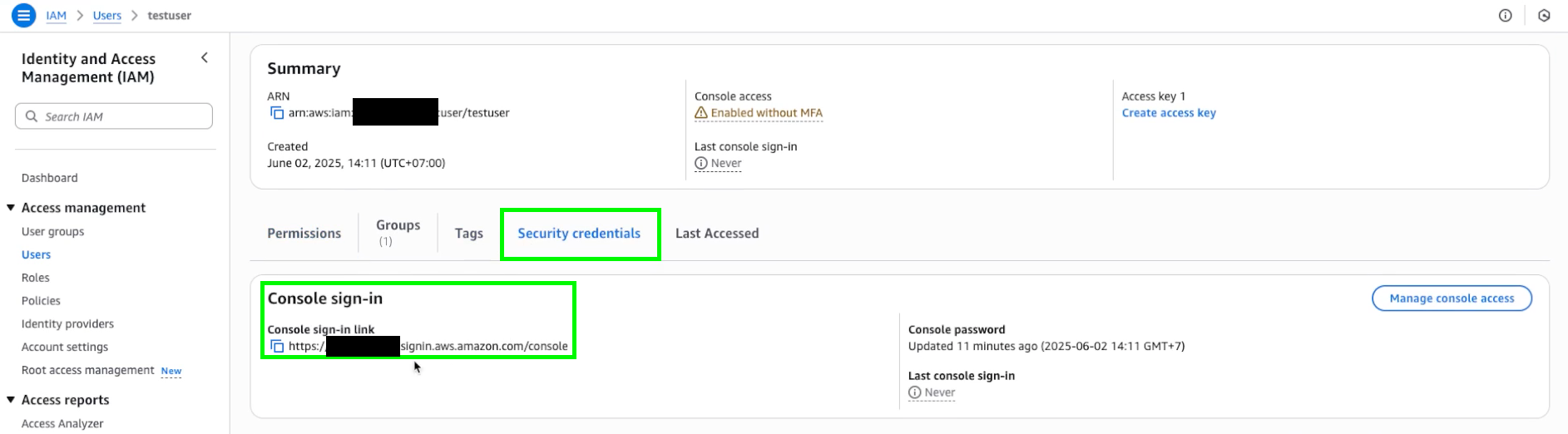Copy the console sign-in link icon
The image size is (1568, 434).
(277, 346)
